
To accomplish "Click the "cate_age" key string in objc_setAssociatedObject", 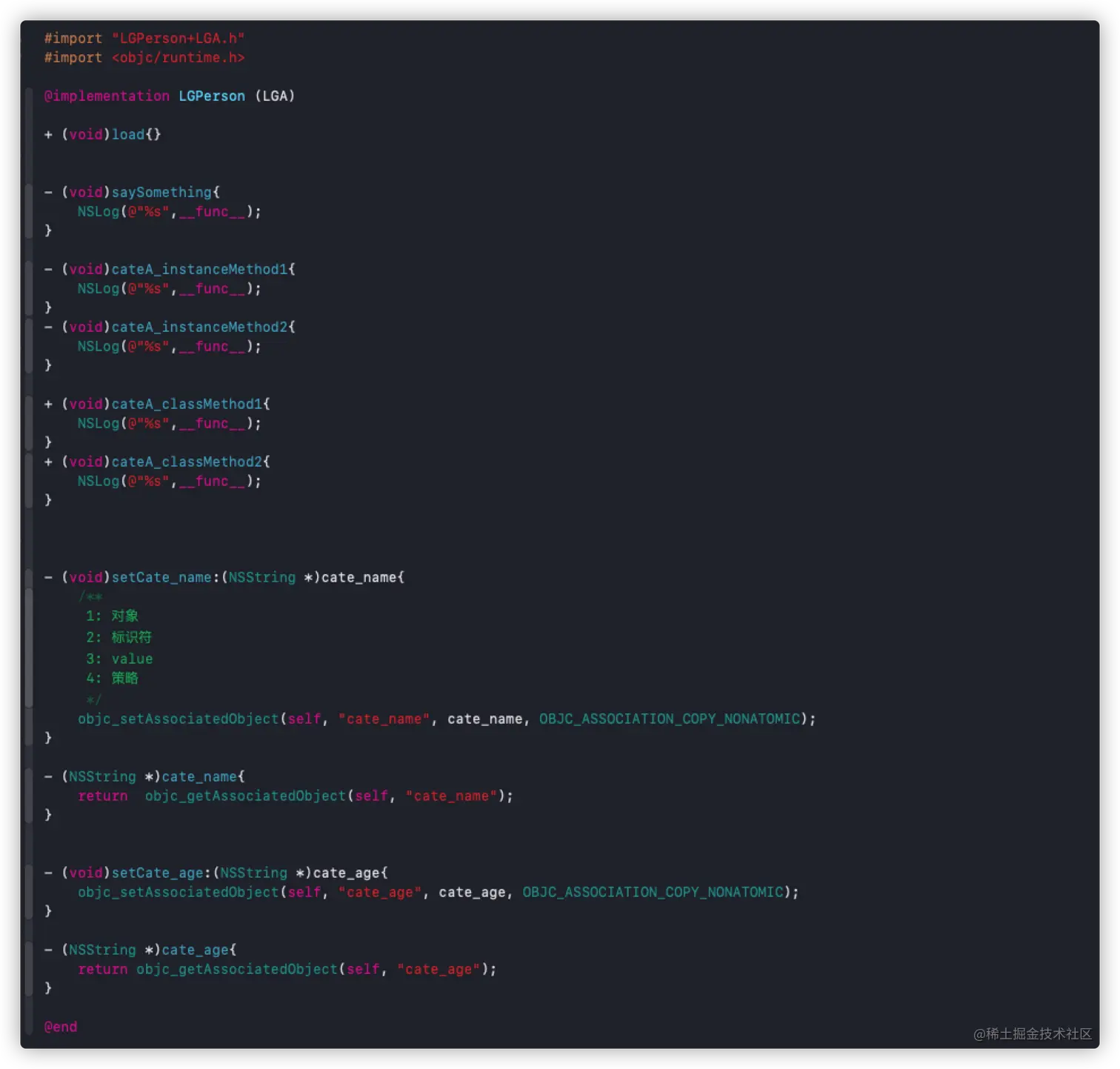I will tap(380, 893).
